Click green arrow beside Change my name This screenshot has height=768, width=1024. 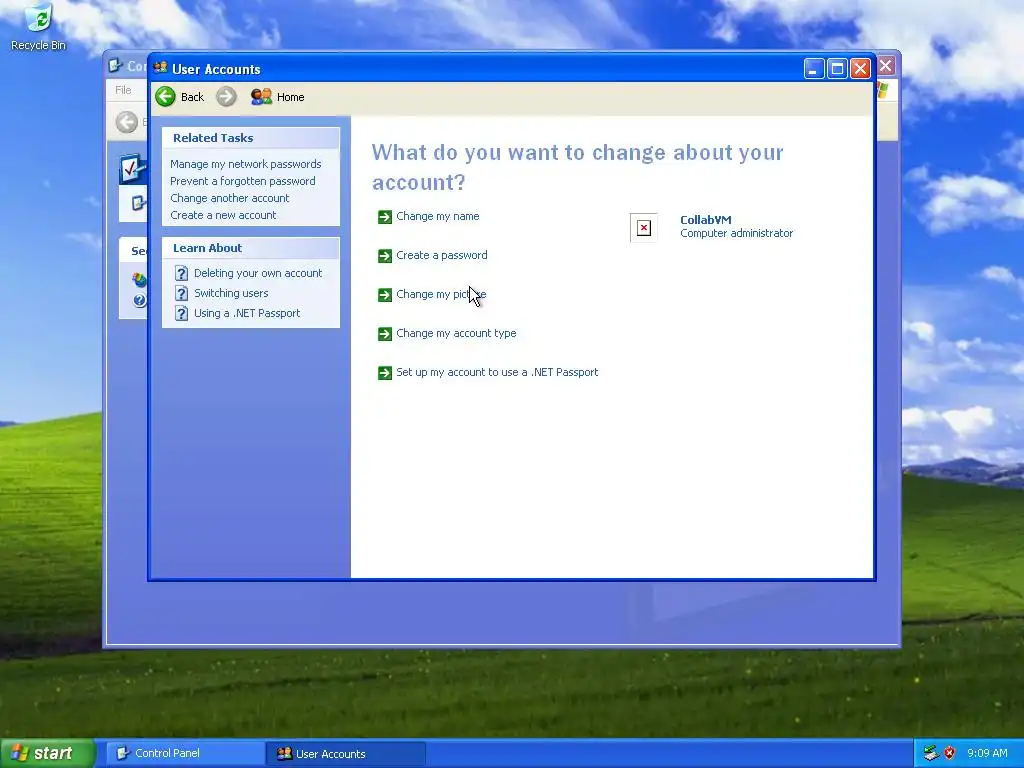pyautogui.click(x=385, y=217)
